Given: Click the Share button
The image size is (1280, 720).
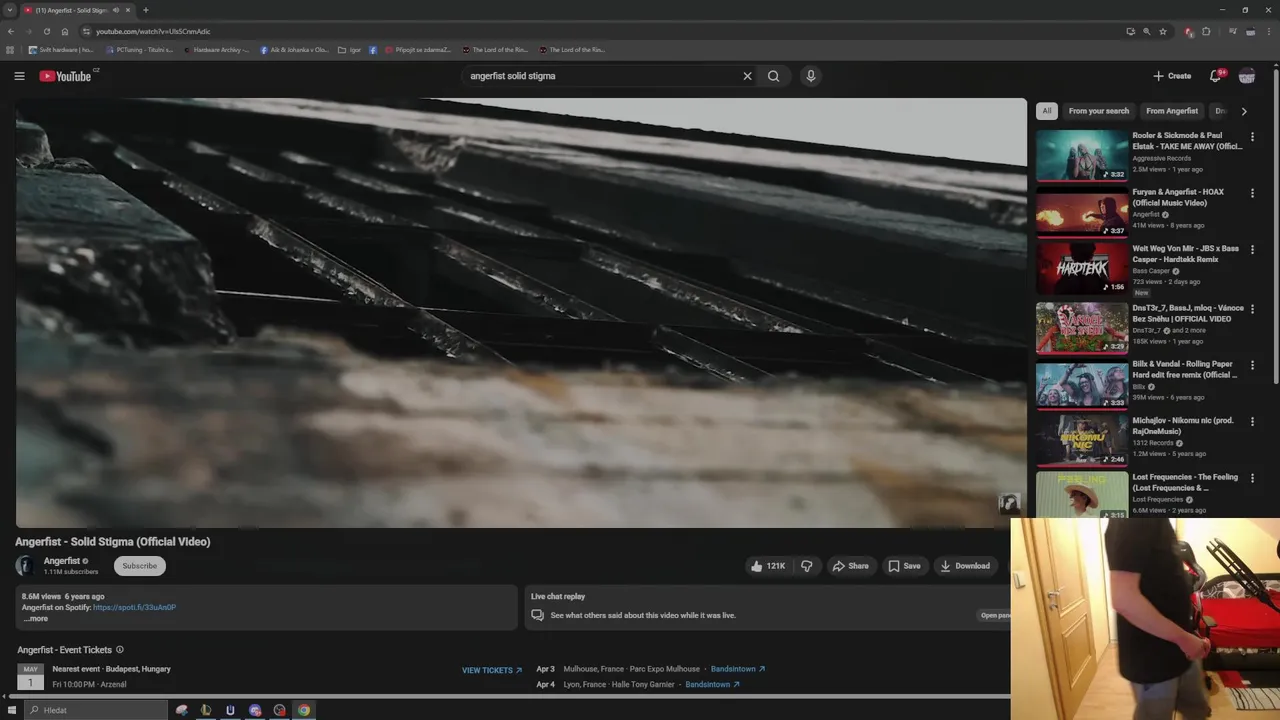Looking at the screenshot, I should click(x=851, y=566).
